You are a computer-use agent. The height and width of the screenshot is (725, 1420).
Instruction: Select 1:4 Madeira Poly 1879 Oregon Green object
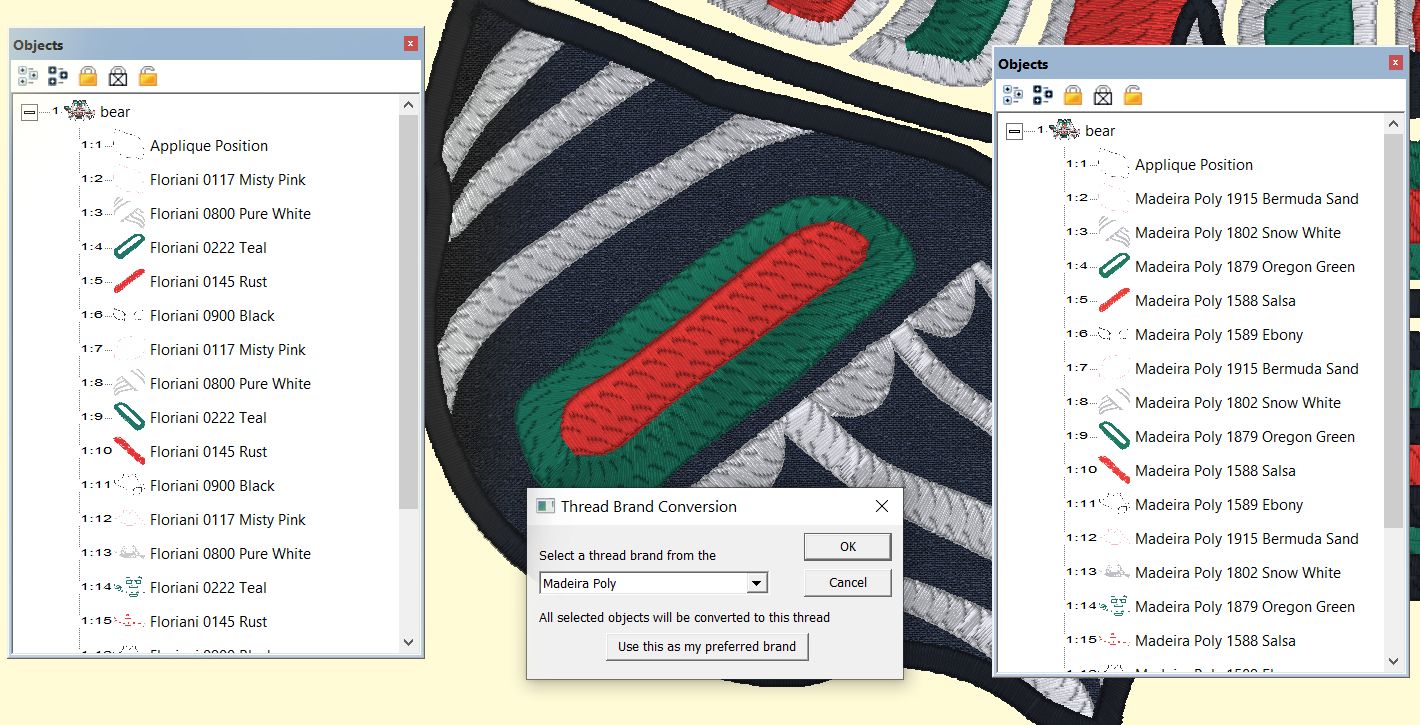pos(1244,267)
